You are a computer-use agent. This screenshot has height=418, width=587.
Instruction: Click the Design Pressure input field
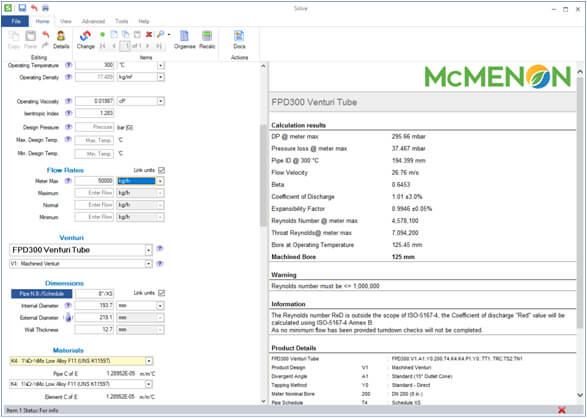click(x=94, y=127)
